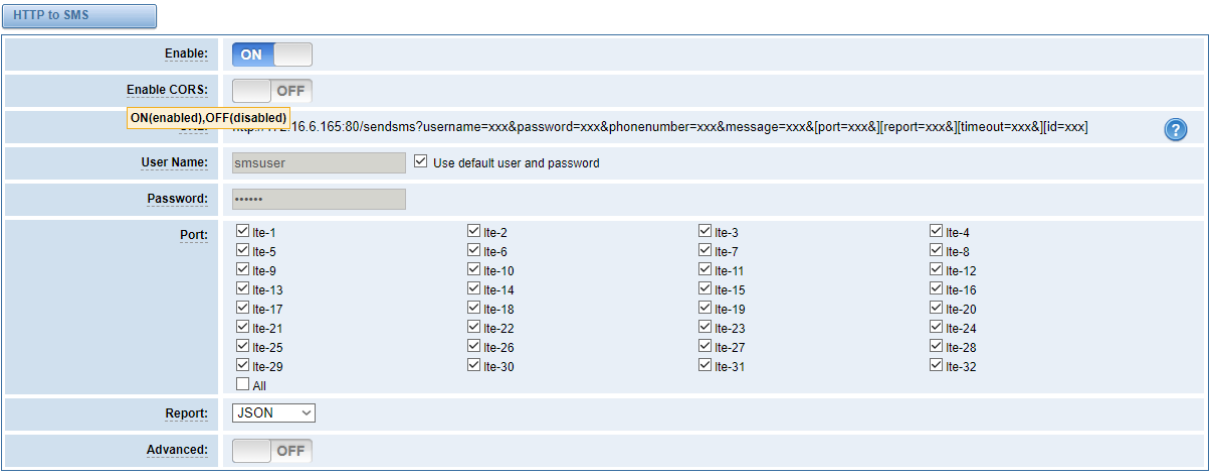
Task: Uncheck port lte-32
Action: [937, 364]
